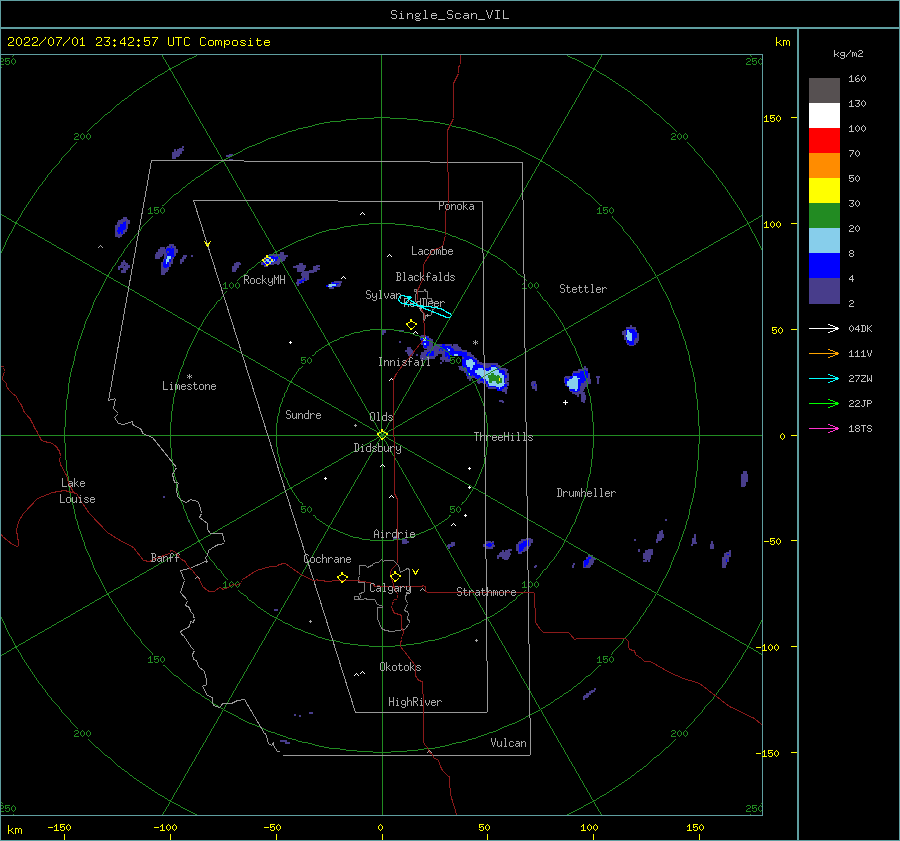900x841 pixels.
Task: Click the Olds city label
Action: tap(381, 417)
